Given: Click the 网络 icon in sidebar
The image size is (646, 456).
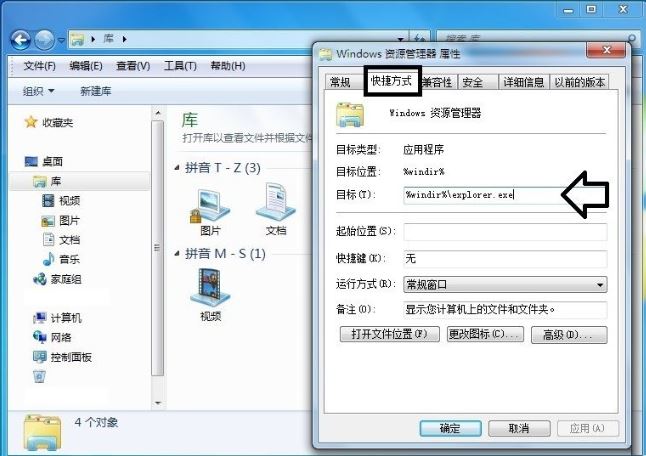Looking at the screenshot, I should pyautogui.click(x=40, y=337).
